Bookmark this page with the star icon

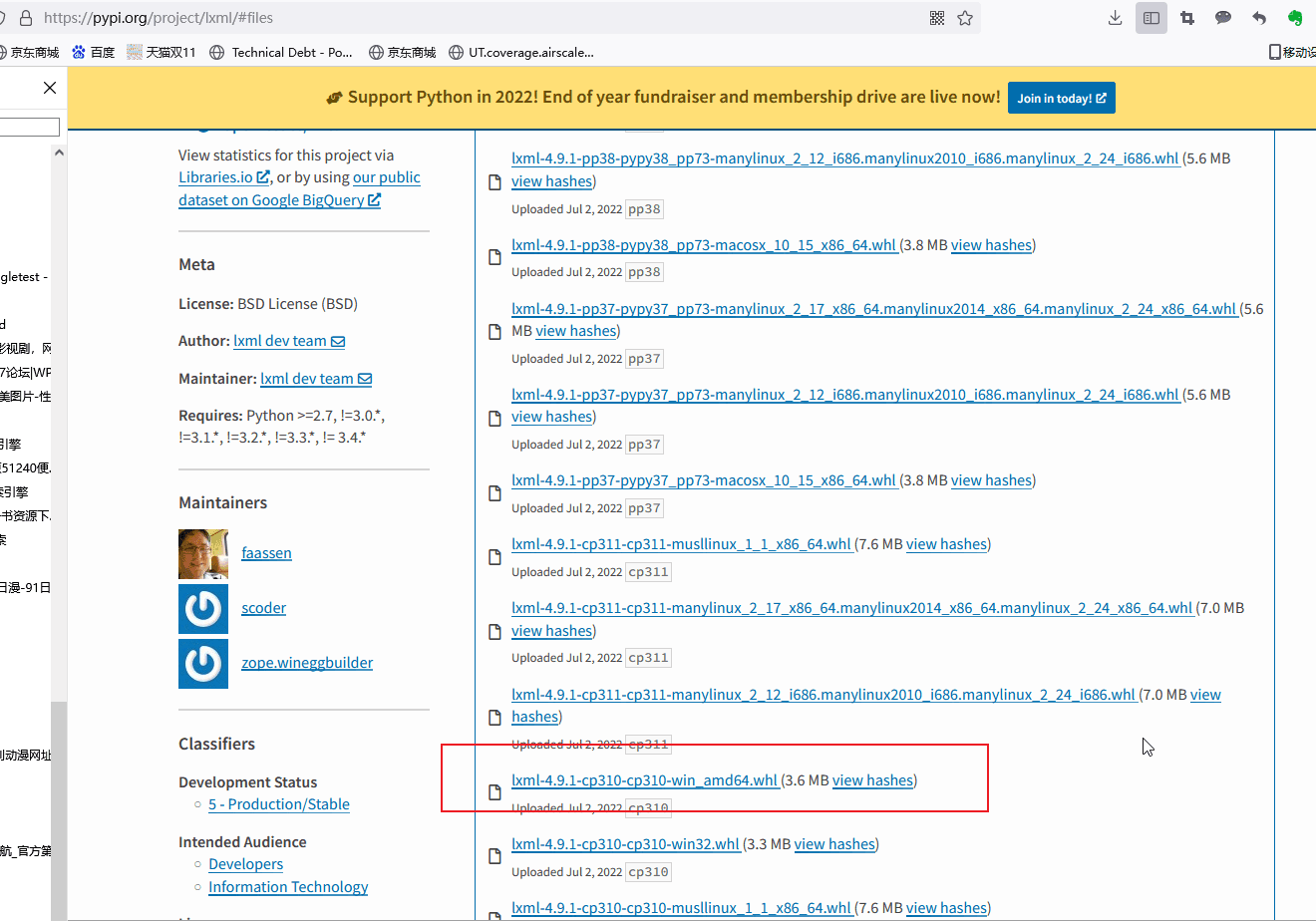[965, 18]
